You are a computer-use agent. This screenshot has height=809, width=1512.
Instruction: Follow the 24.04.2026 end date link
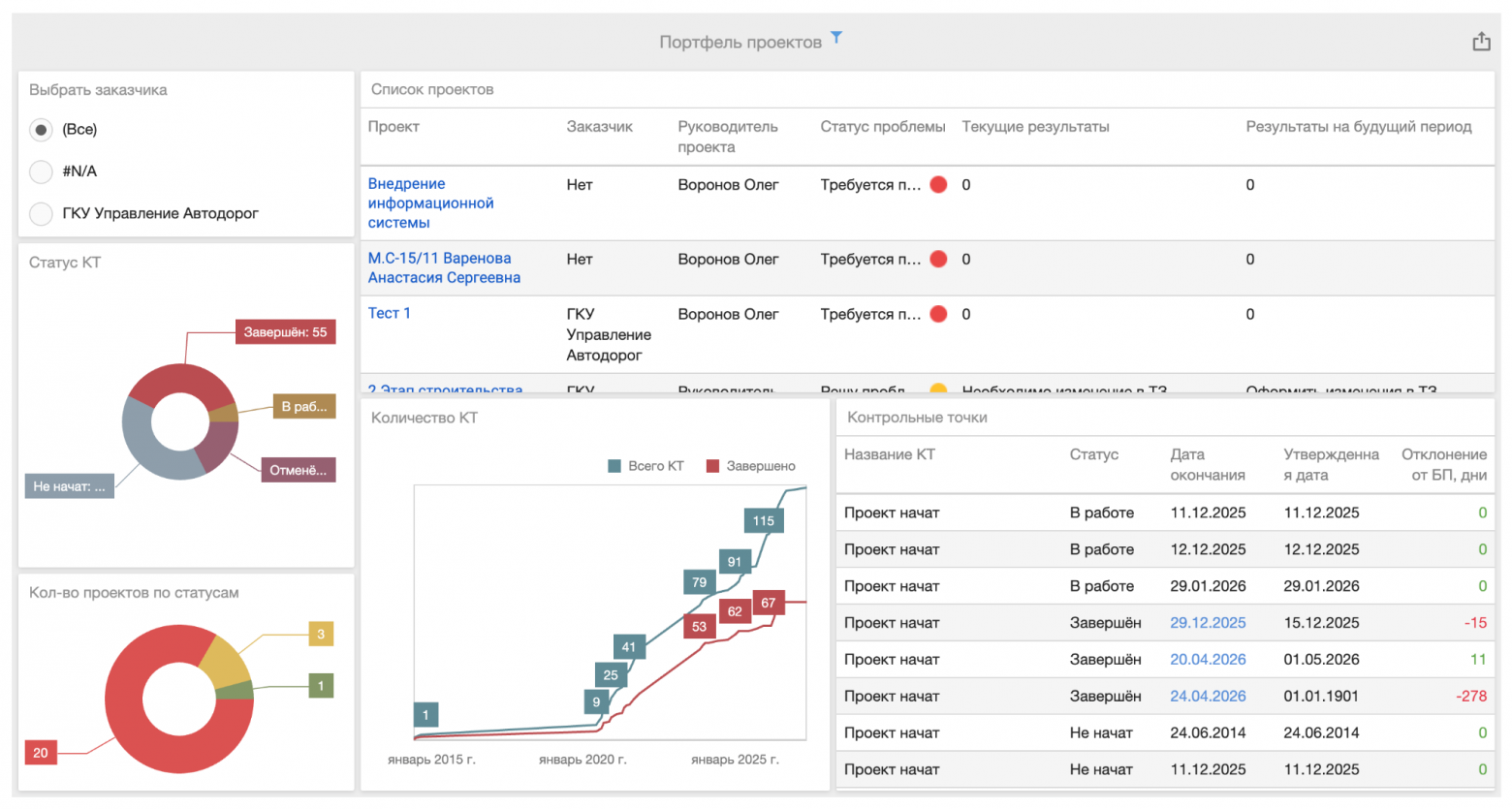point(1208,697)
